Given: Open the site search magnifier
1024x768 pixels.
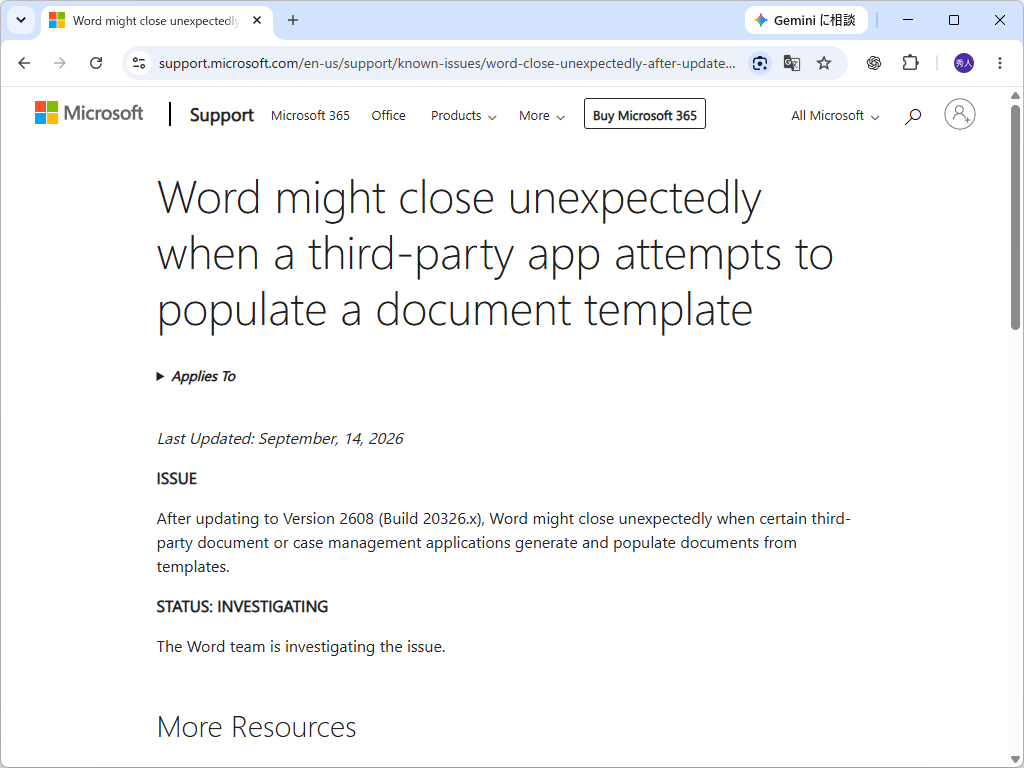Looking at the screenshot, I should (x=912, y=116).
